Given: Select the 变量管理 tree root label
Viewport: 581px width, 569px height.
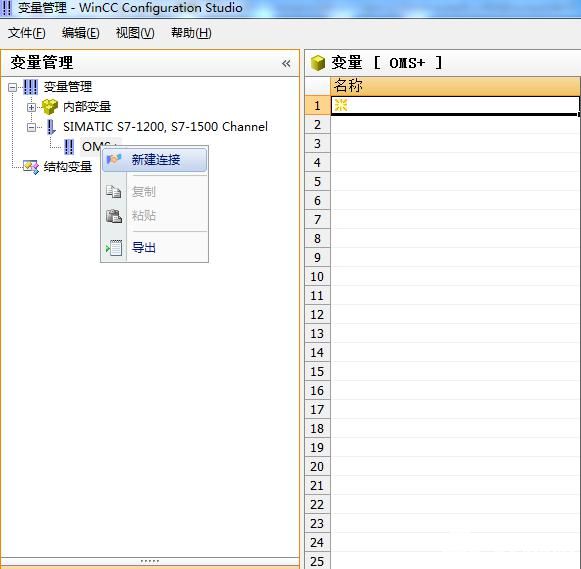Looking at the screenshot, I should click(68, 87).
